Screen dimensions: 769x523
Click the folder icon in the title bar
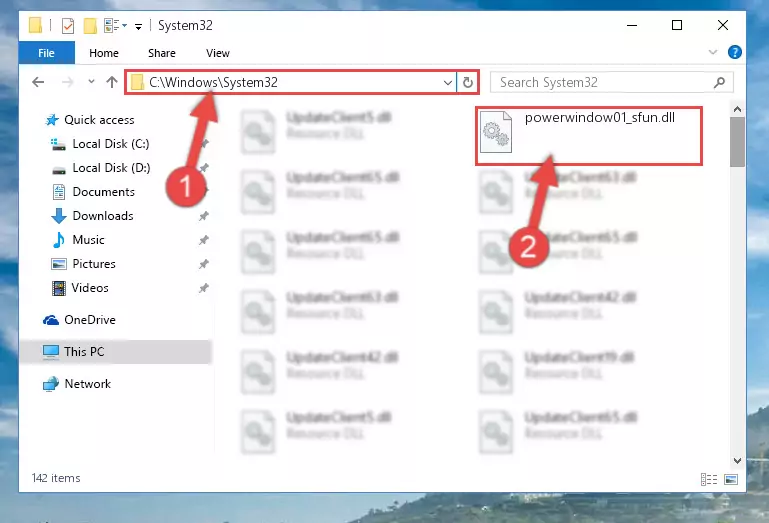pyautogui.click(x=35, y=25)
